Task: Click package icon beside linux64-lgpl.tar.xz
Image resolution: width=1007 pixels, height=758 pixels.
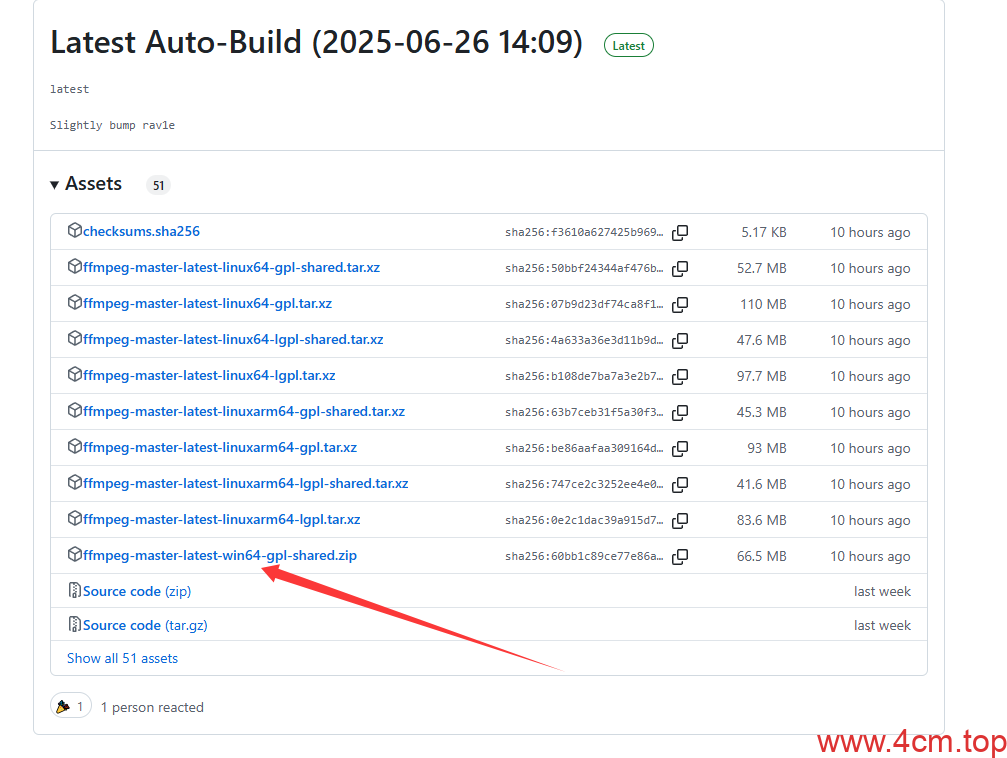Action: tap(74, 374)
